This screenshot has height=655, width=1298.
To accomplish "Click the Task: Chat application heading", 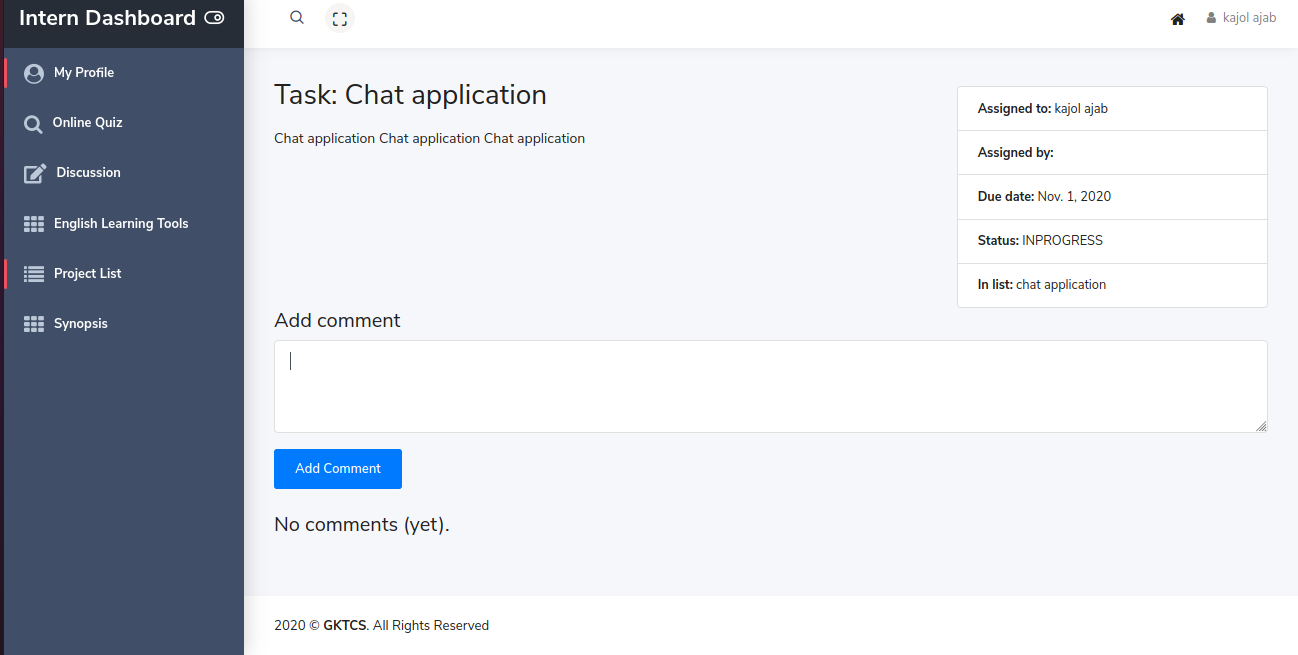I will coord(410,95).
